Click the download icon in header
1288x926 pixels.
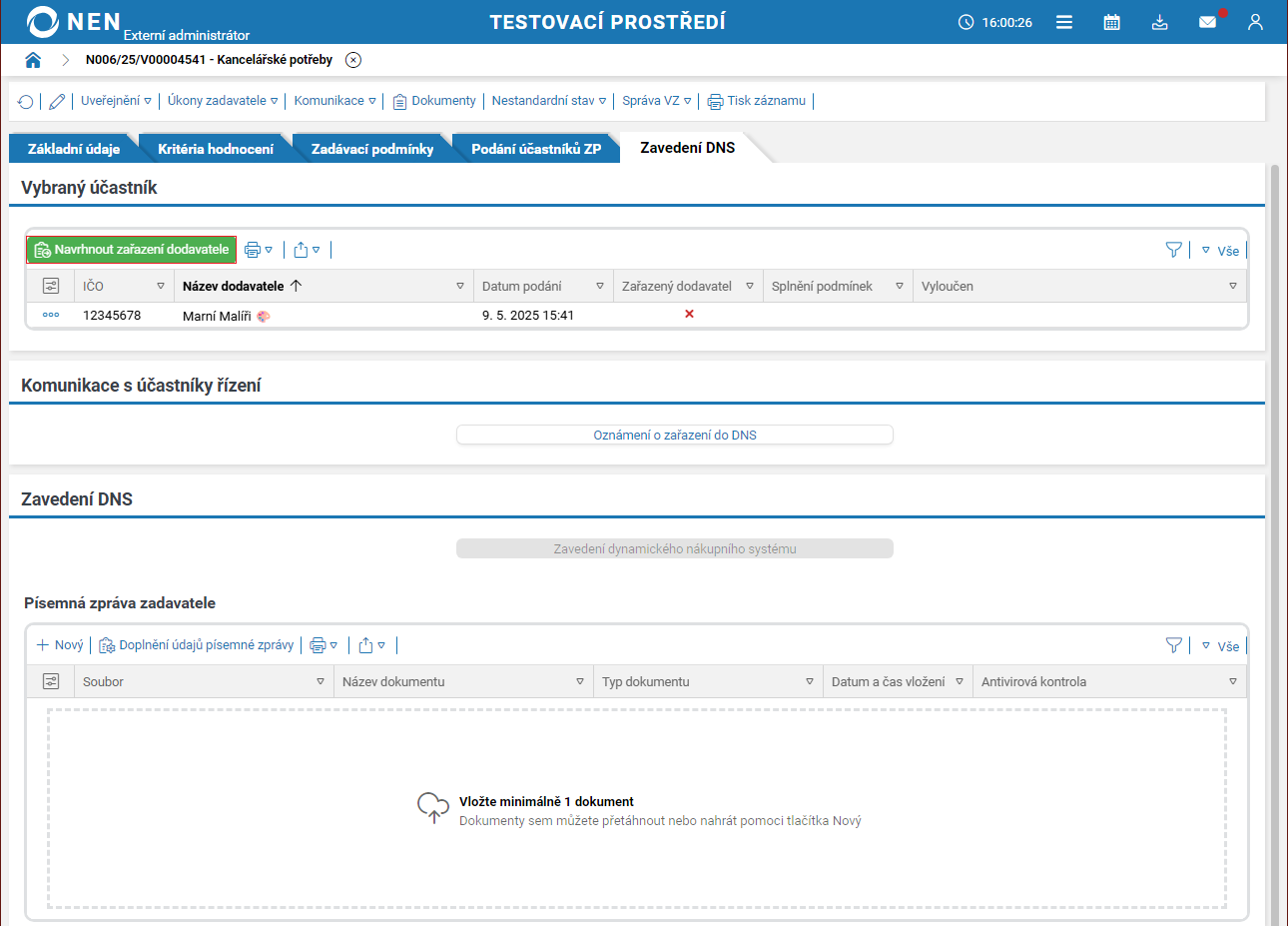(1159, 22)
